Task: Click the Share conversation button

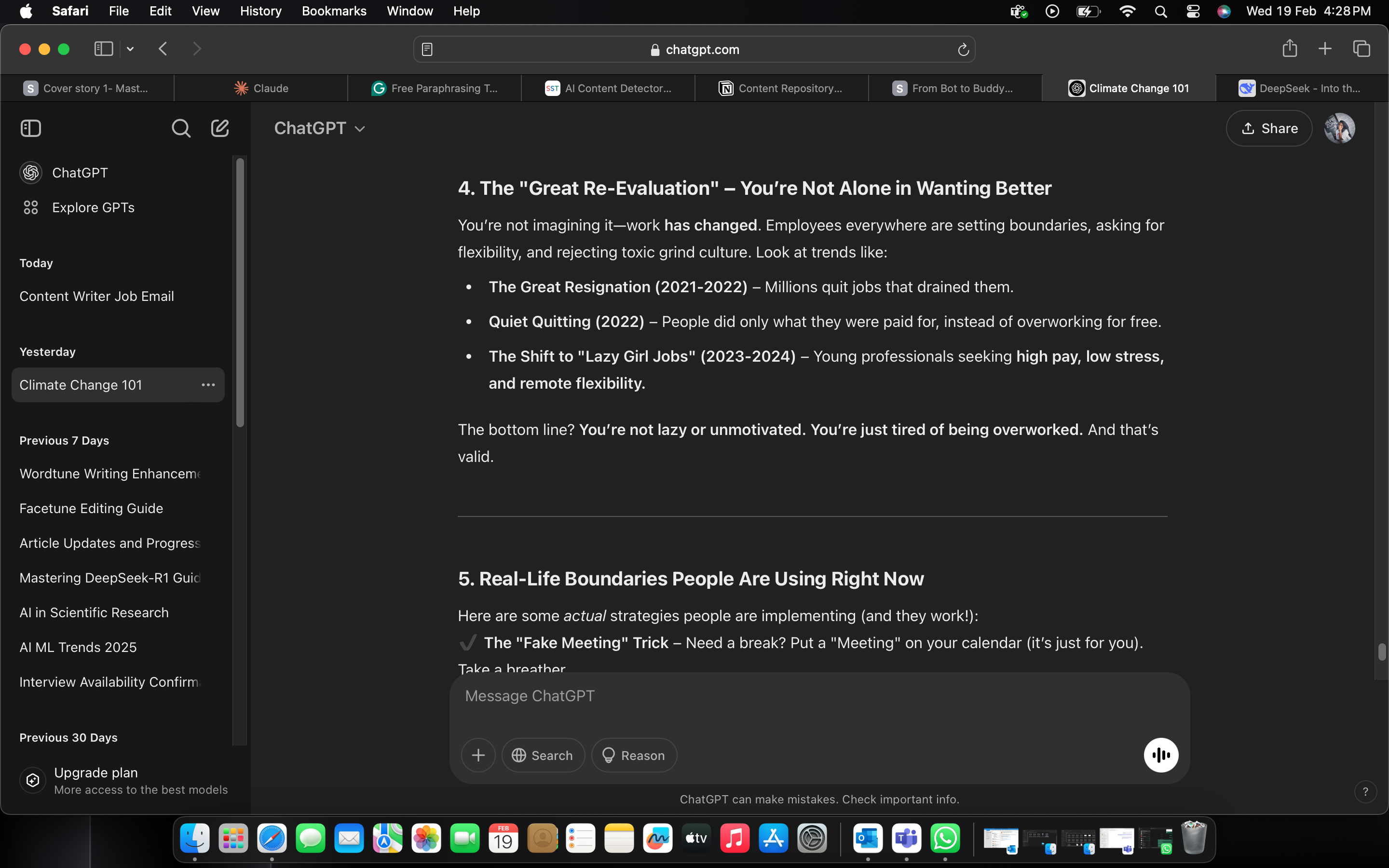Action: 1268,128
